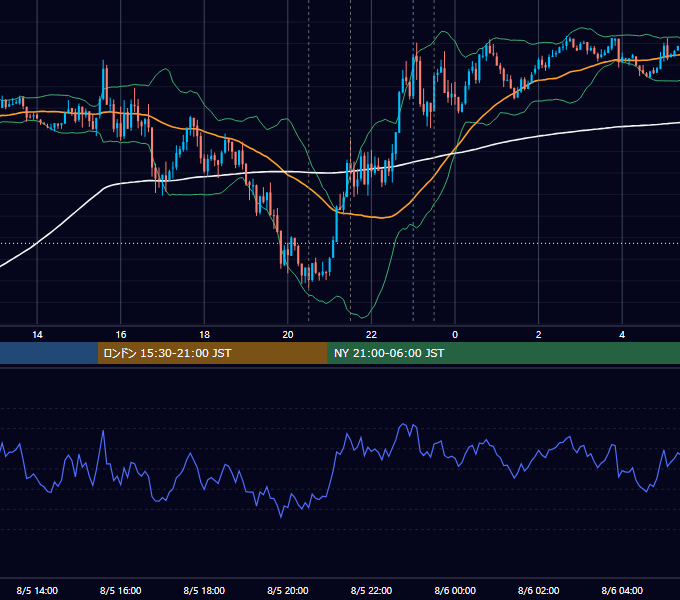This screenshot has height=600, width=680.
Task: Click the London 15:30-21:00 JST session band
Action: pyautogui.click(x=212, y=353)
